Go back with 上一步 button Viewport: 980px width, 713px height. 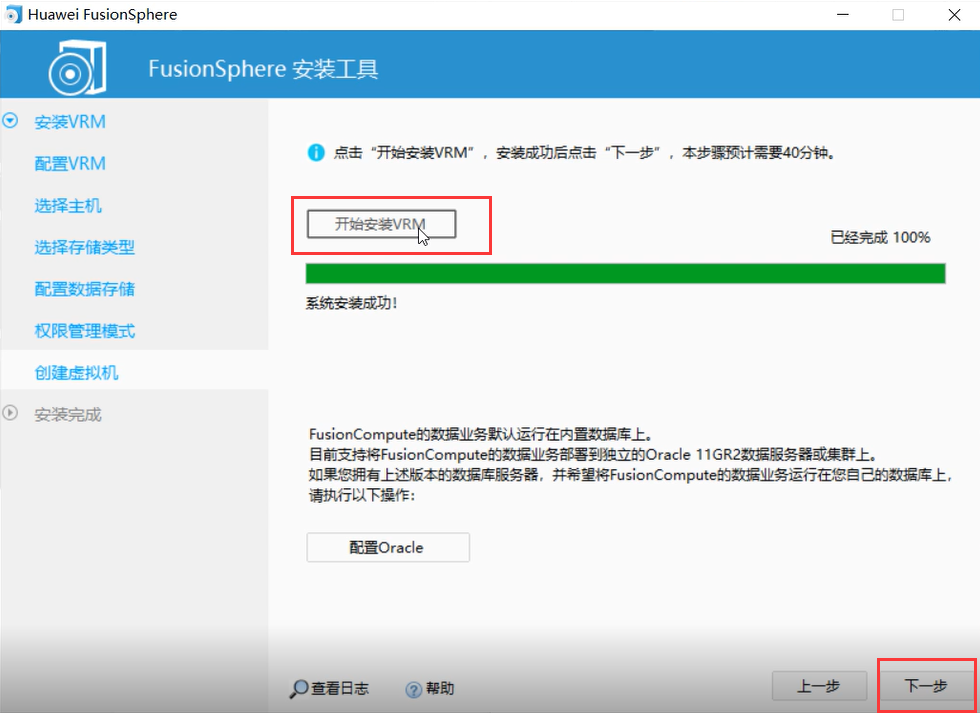tap(819, 686)
